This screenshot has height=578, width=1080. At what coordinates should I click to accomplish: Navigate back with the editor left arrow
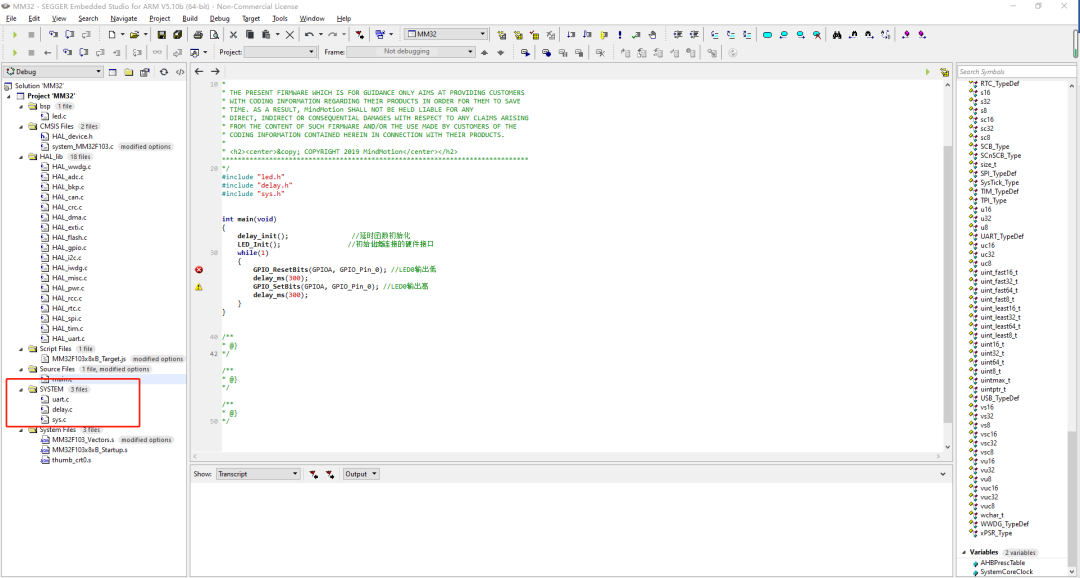click(x=199, y=72)
